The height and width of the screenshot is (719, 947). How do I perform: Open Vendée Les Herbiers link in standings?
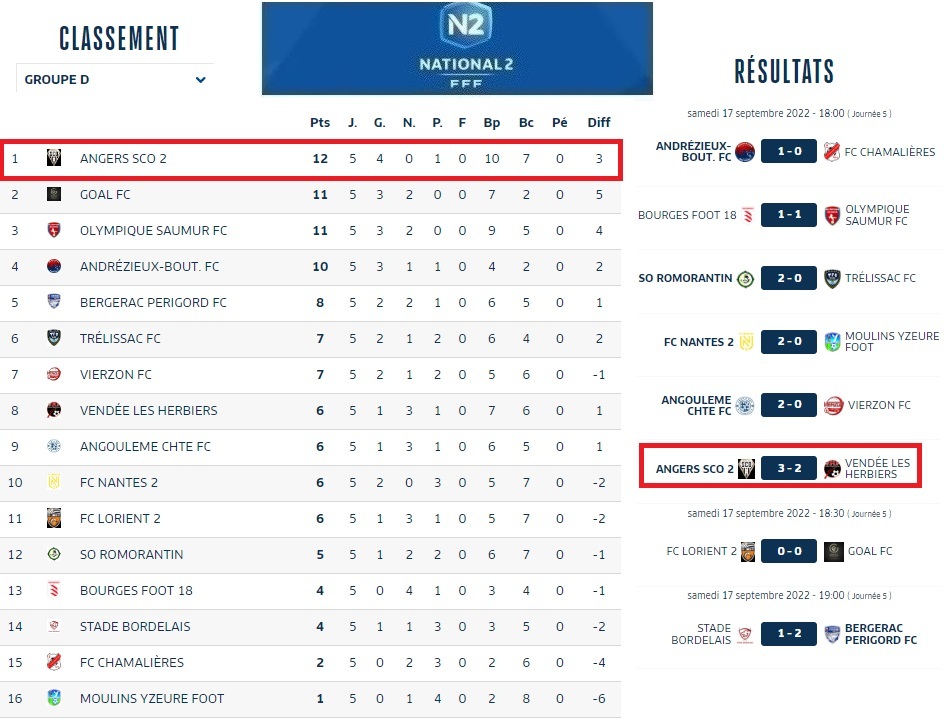[148, 410]
